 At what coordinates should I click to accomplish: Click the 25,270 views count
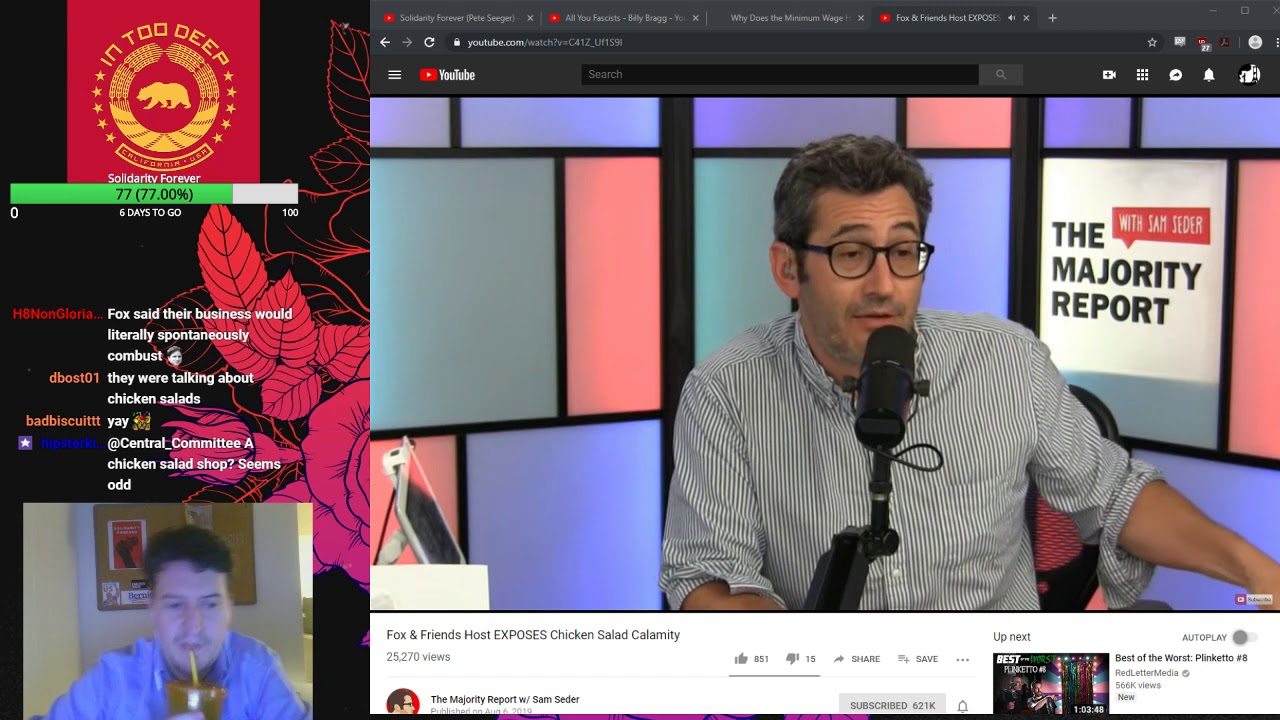418,657
